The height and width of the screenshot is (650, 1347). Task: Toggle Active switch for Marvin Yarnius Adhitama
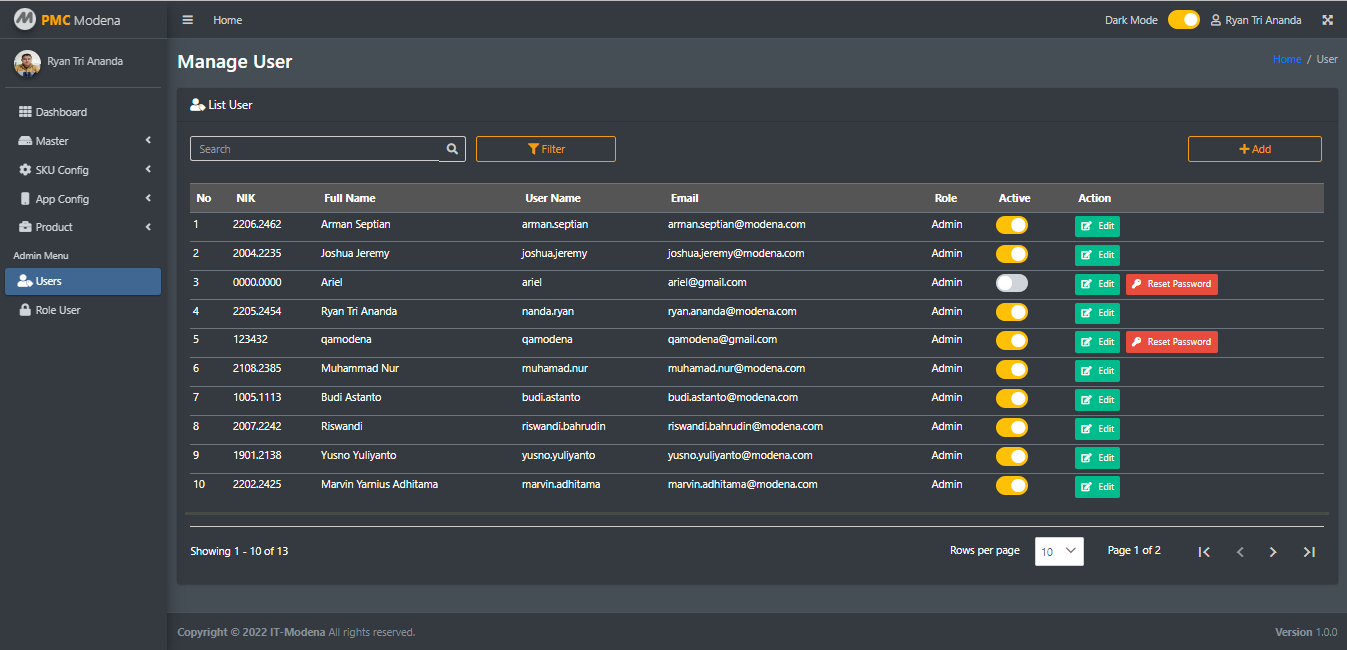click(x=1012, y=486)
